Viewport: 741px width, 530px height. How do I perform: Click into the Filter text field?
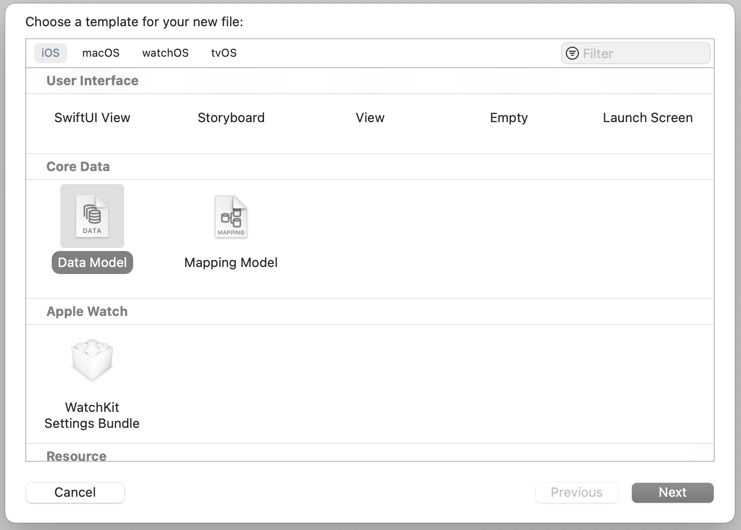coord(643,53)
